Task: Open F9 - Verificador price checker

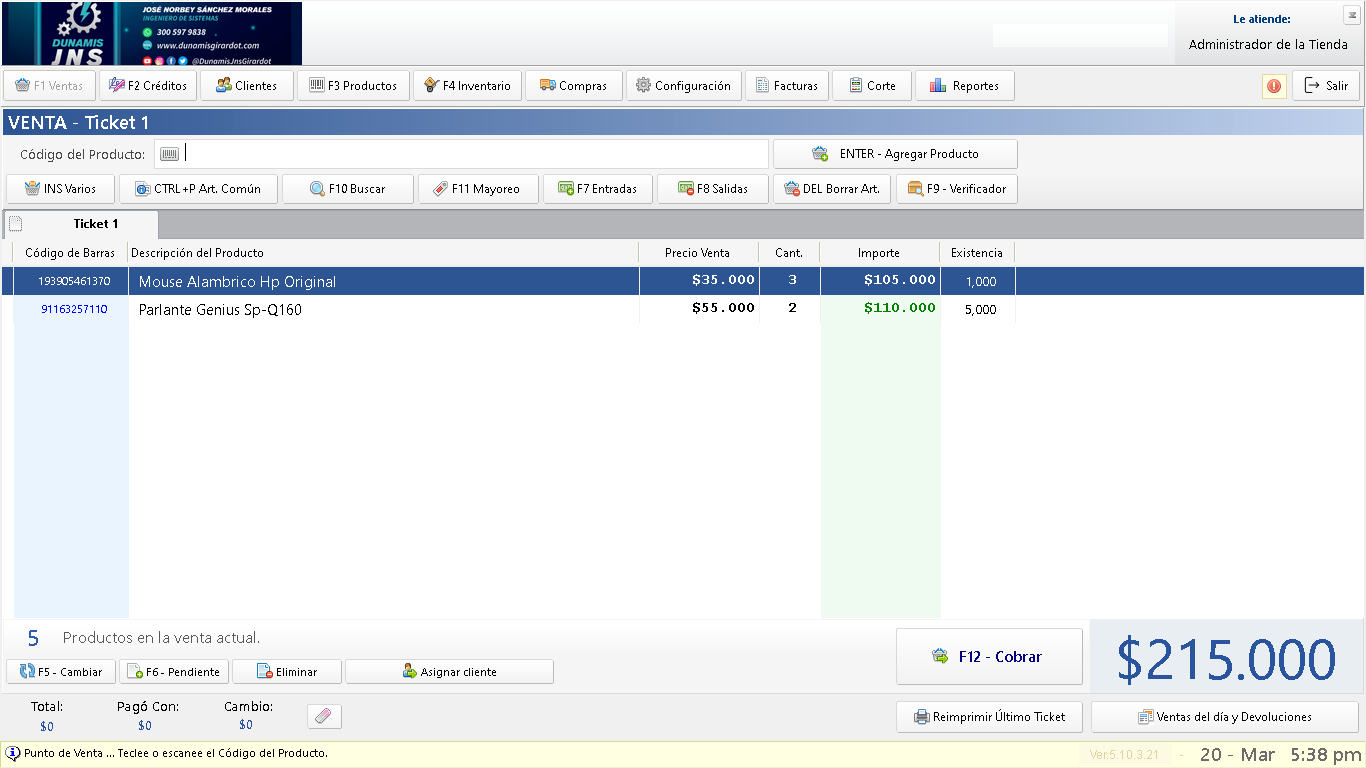Action: 957,189
